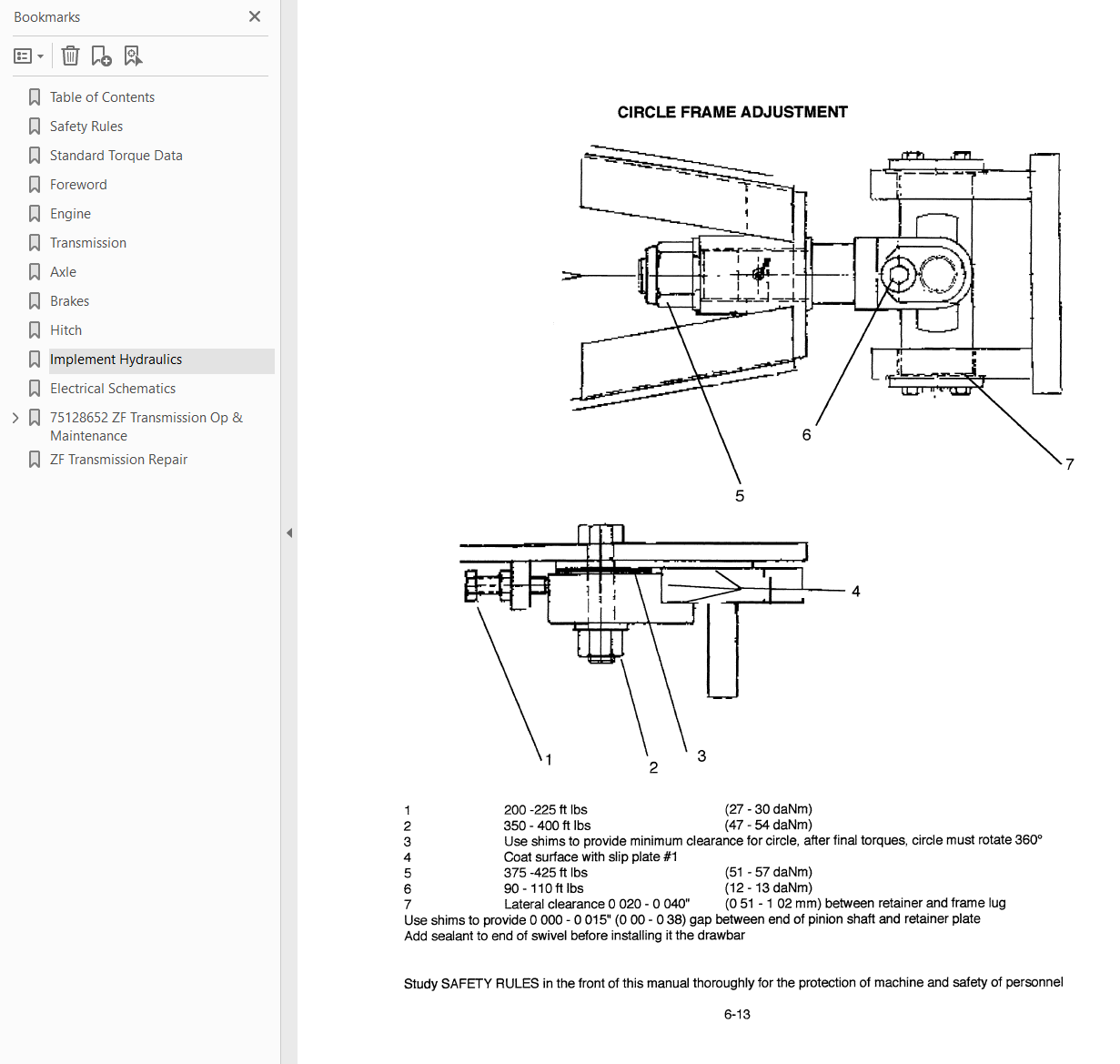The height and width of the screenshot is (1064, 1120).
Task: Click bookmark icon beside Axle
Action: pos(35,272)
